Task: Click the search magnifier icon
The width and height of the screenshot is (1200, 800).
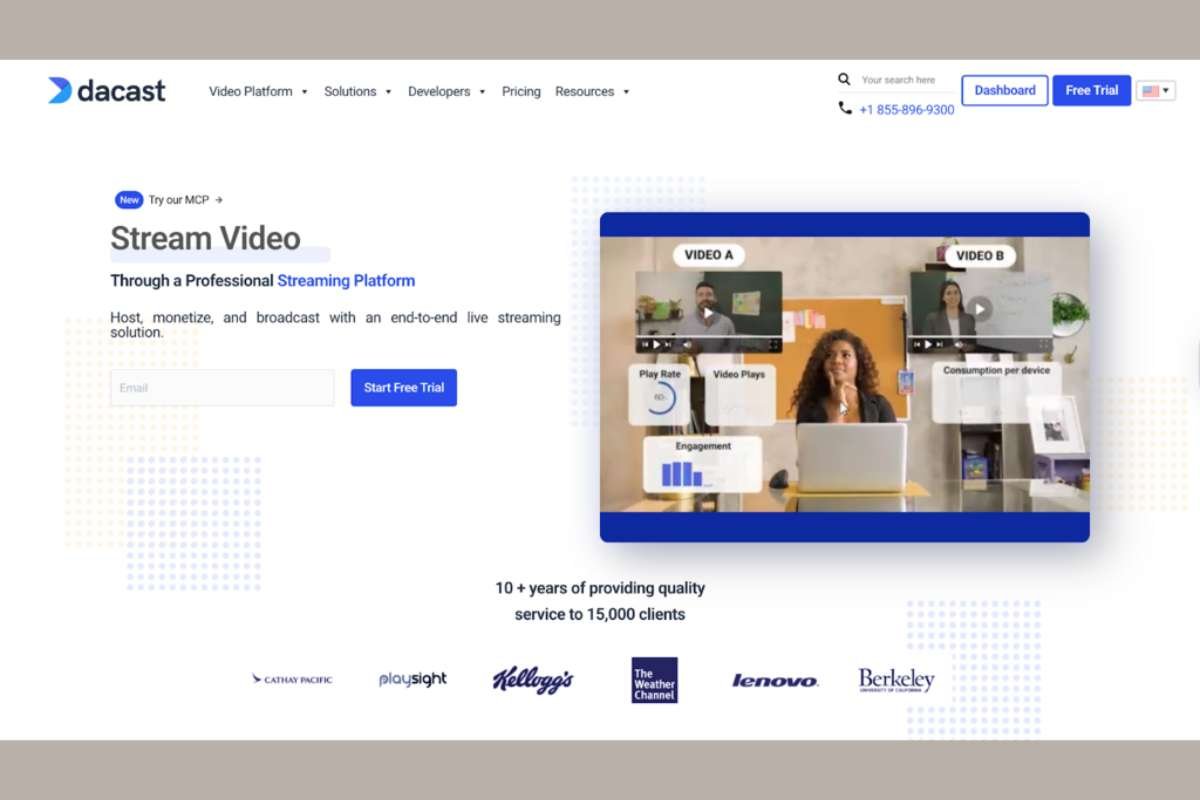Action: (x=843, y=78)
